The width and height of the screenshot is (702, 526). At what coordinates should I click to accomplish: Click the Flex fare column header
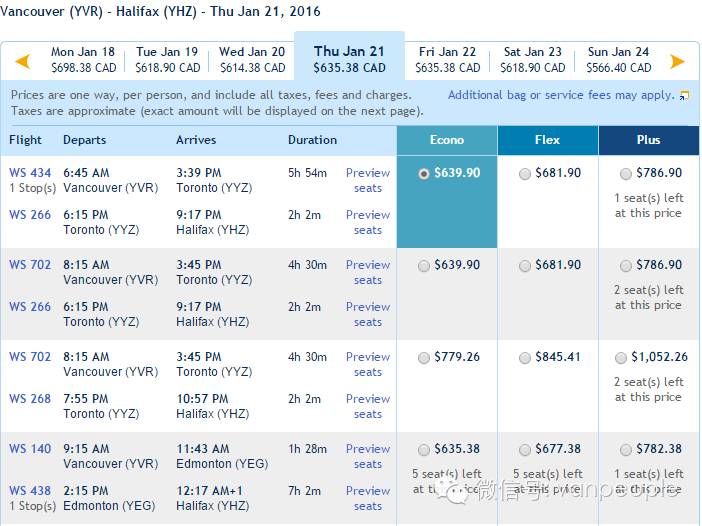pos(548,140)
